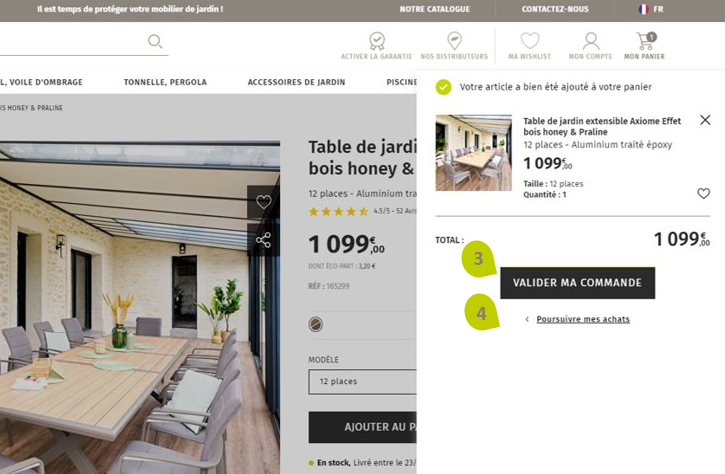Click Valider ma commande button
The width and height of the screenshot is (725, 474).
point(577,283)
